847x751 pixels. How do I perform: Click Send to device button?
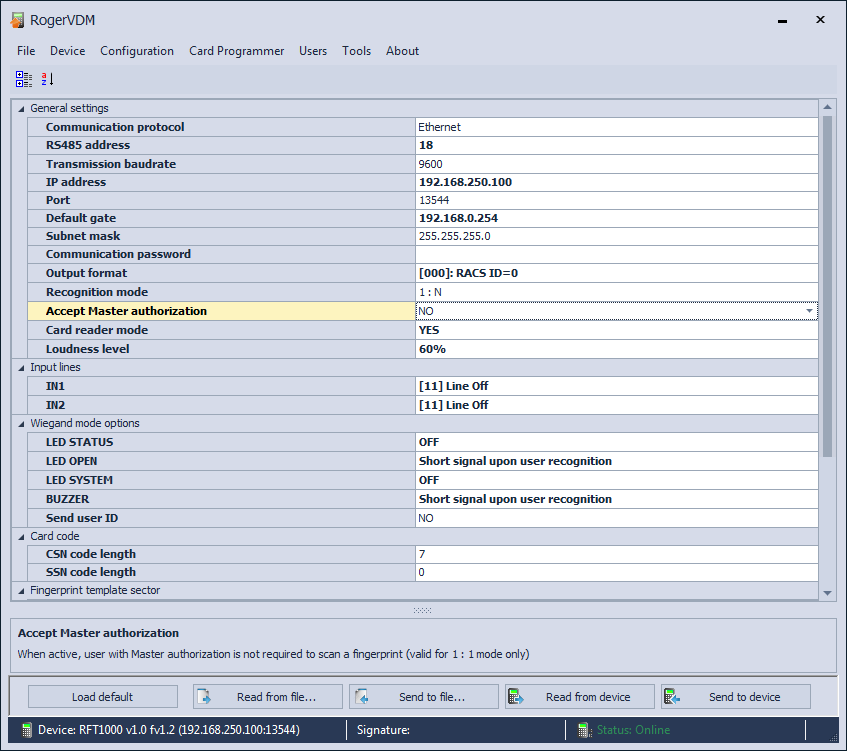(x=736, y=697)
